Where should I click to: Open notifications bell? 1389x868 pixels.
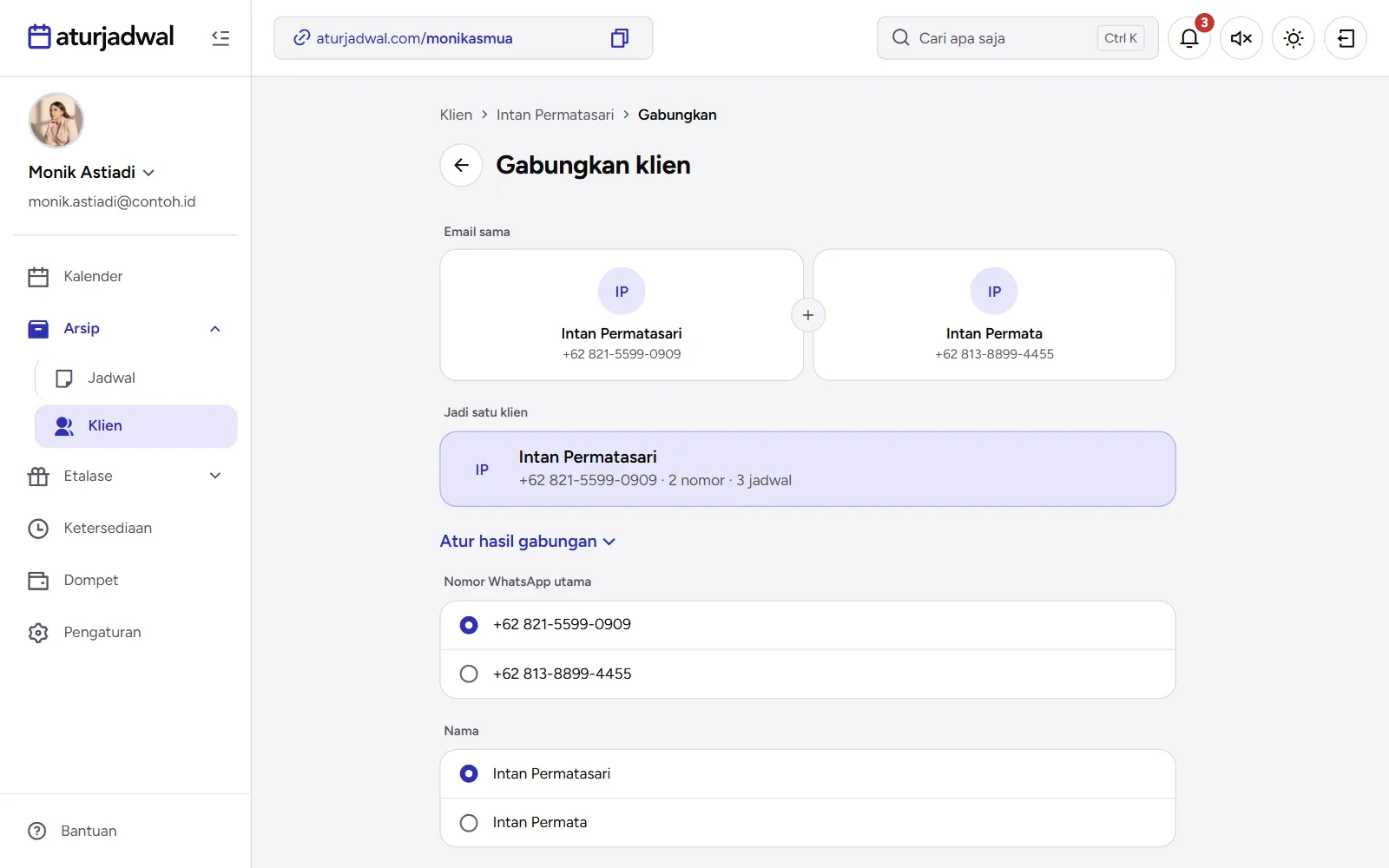[x=1189, y=38]
